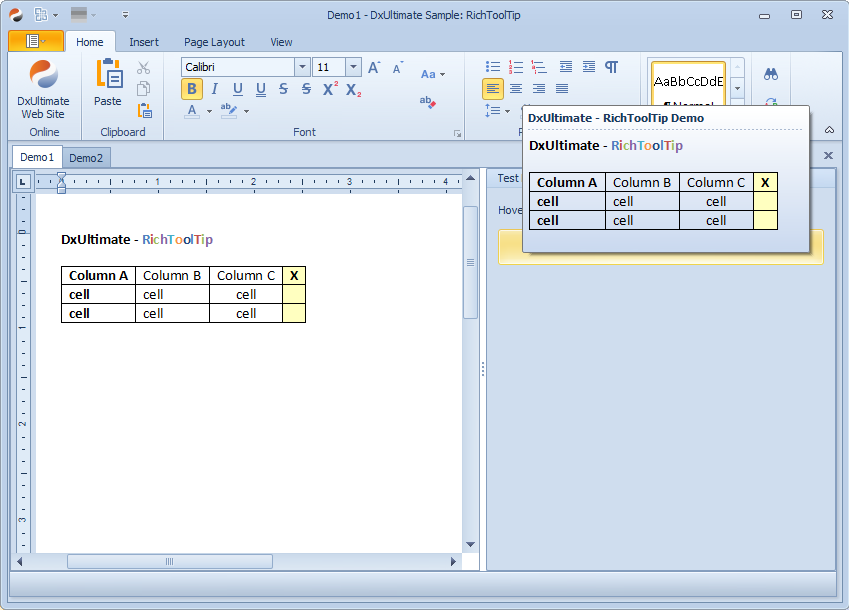
Task: Open the Calibri font name dropdown
Action: coord(302,67)
